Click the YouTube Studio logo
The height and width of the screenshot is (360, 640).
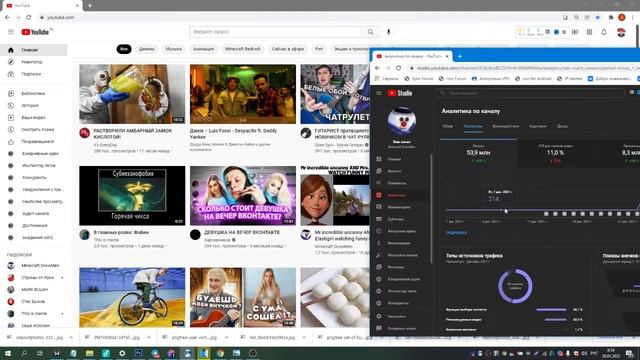pos(400,93)
